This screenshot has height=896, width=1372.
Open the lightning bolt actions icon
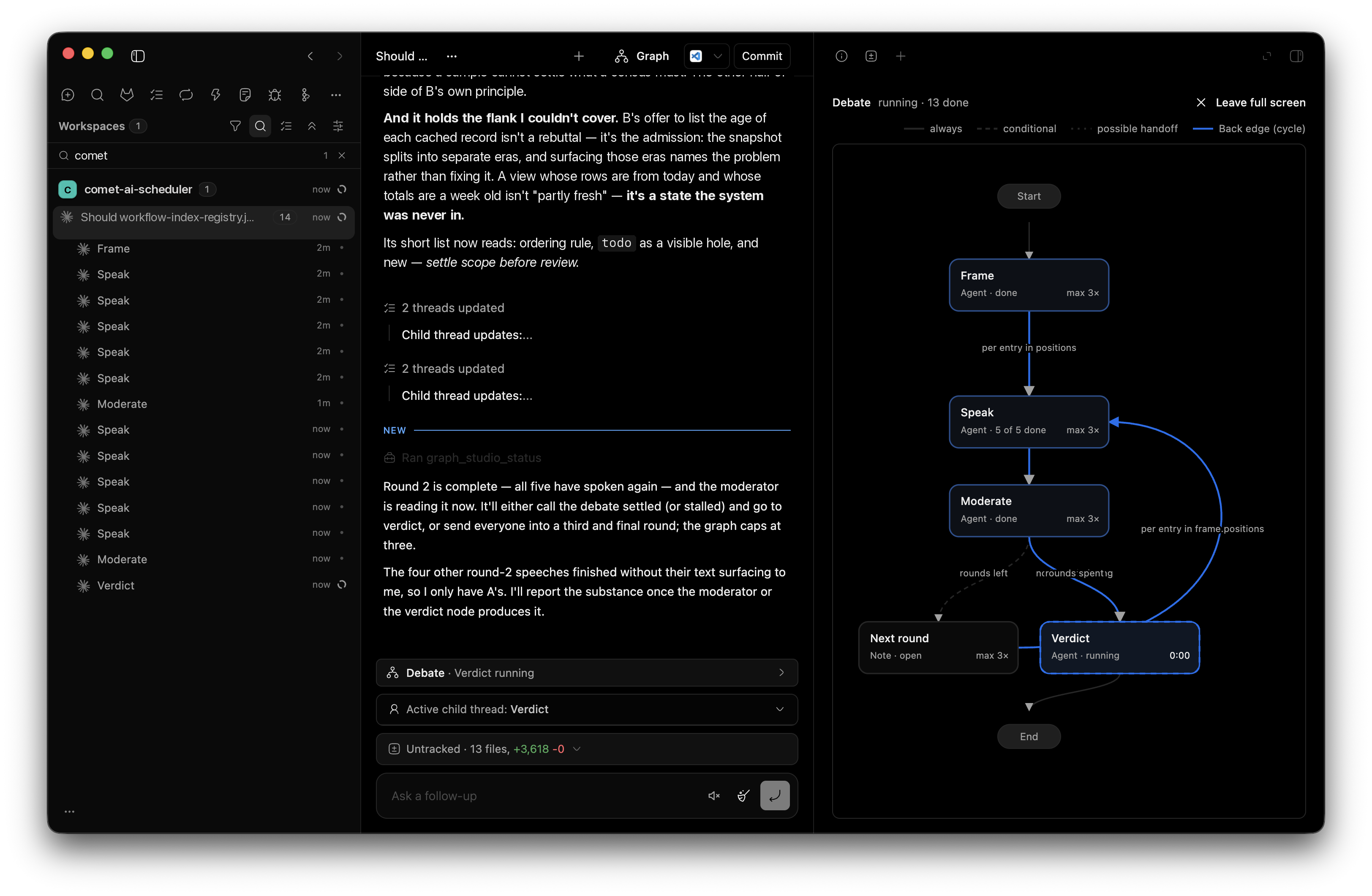(215, 95)
